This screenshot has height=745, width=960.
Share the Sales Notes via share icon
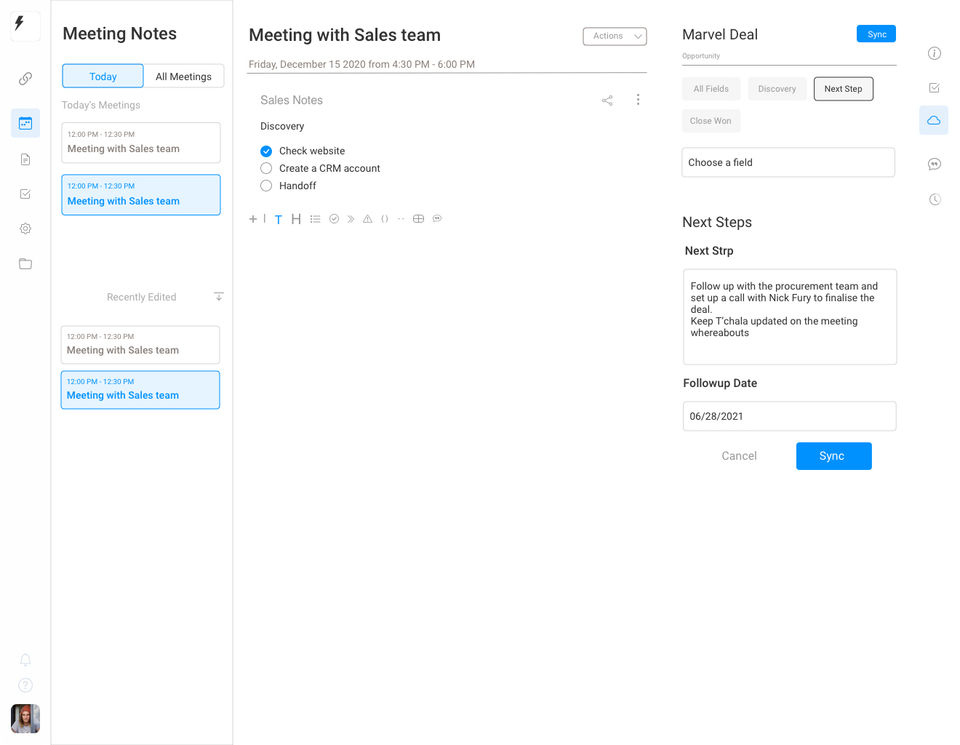click(x=607, y=100)
